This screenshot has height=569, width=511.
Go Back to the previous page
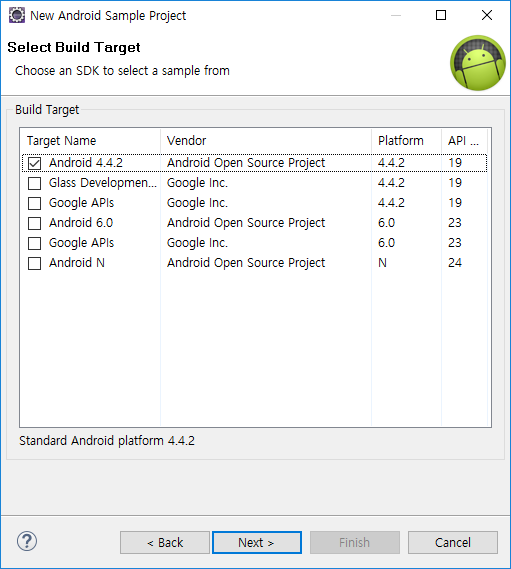(165, 543)
